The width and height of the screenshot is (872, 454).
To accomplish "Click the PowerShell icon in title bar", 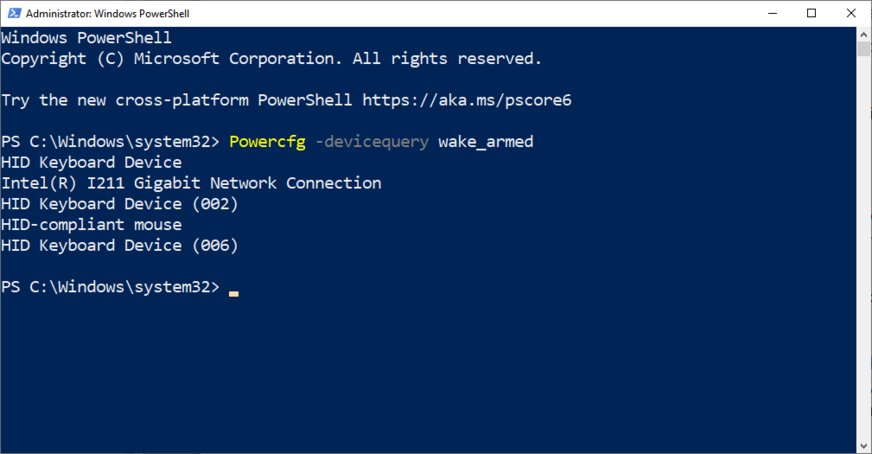I will [12, 13].
